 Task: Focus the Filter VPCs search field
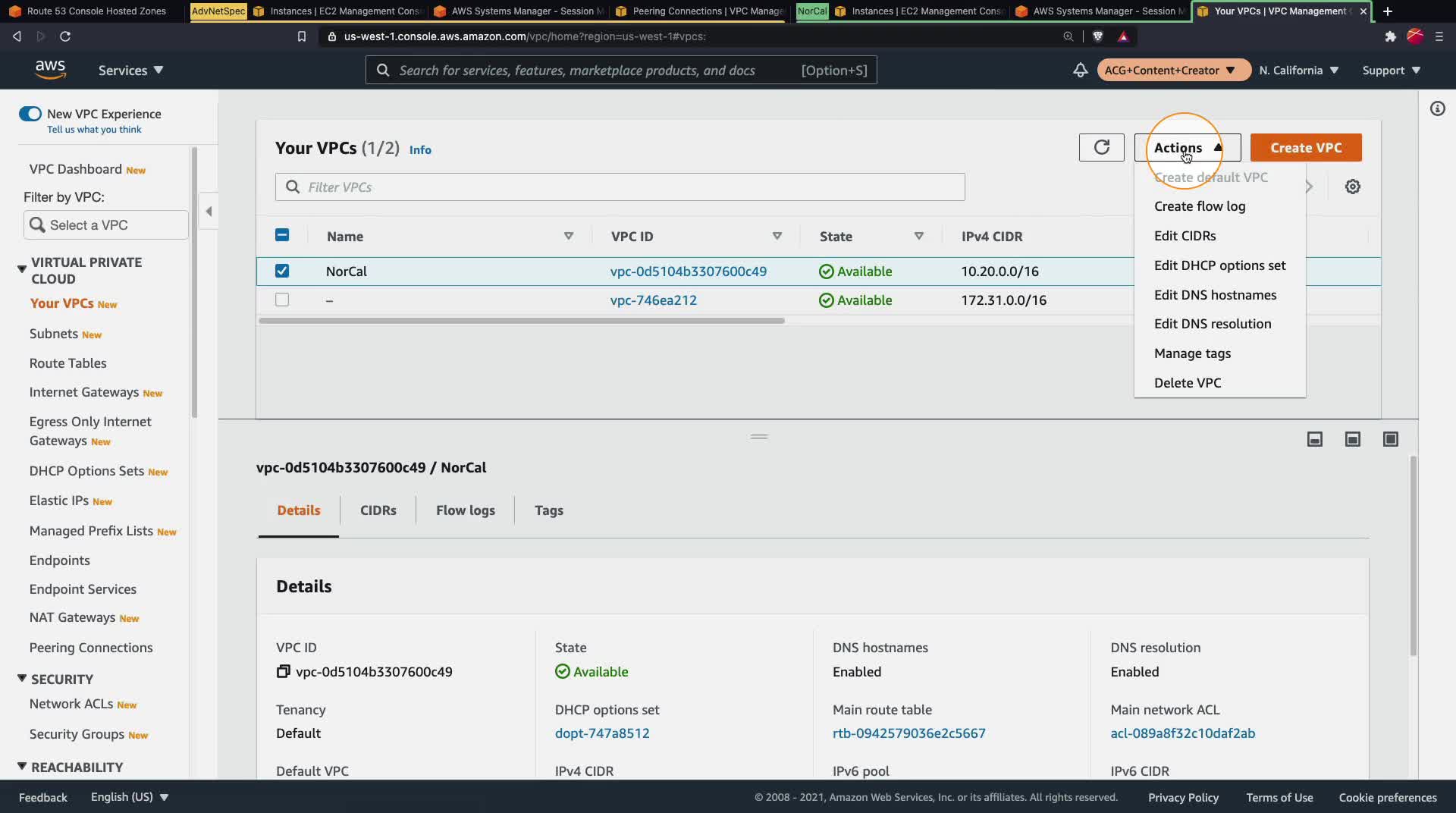620,187
